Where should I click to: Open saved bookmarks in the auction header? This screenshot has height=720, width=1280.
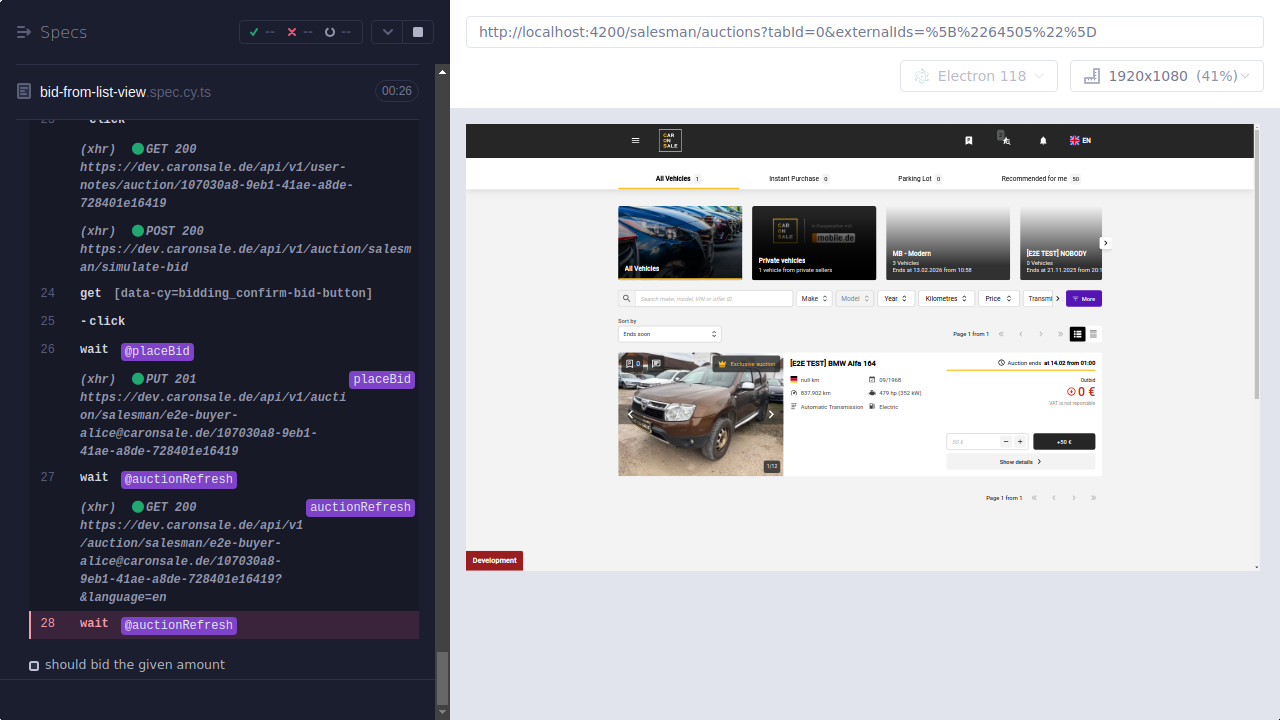(968, 140)
